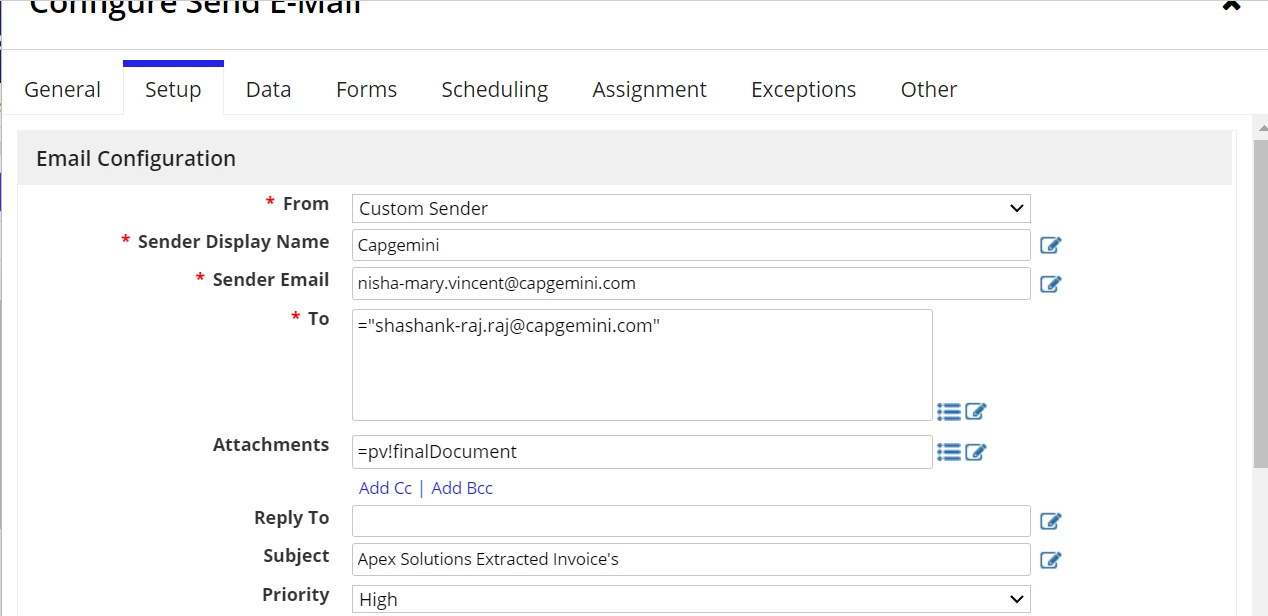
Task: Go to the Forms tab
Action: click(x=366, y=89)
